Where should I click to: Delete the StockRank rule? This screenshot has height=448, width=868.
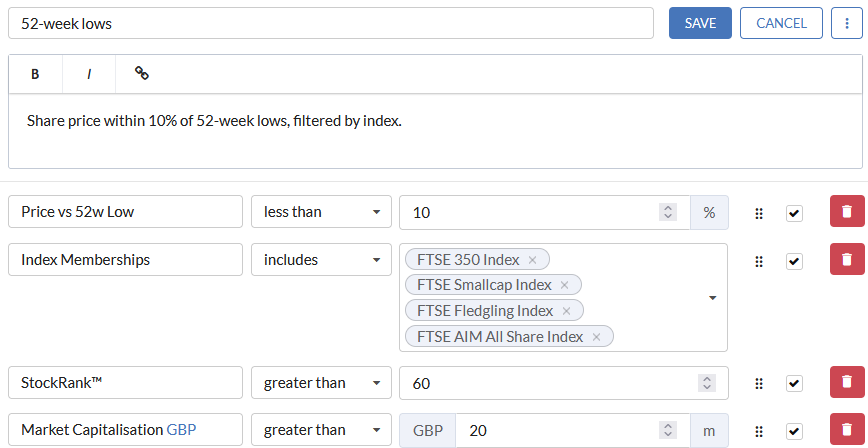(846, 382)
